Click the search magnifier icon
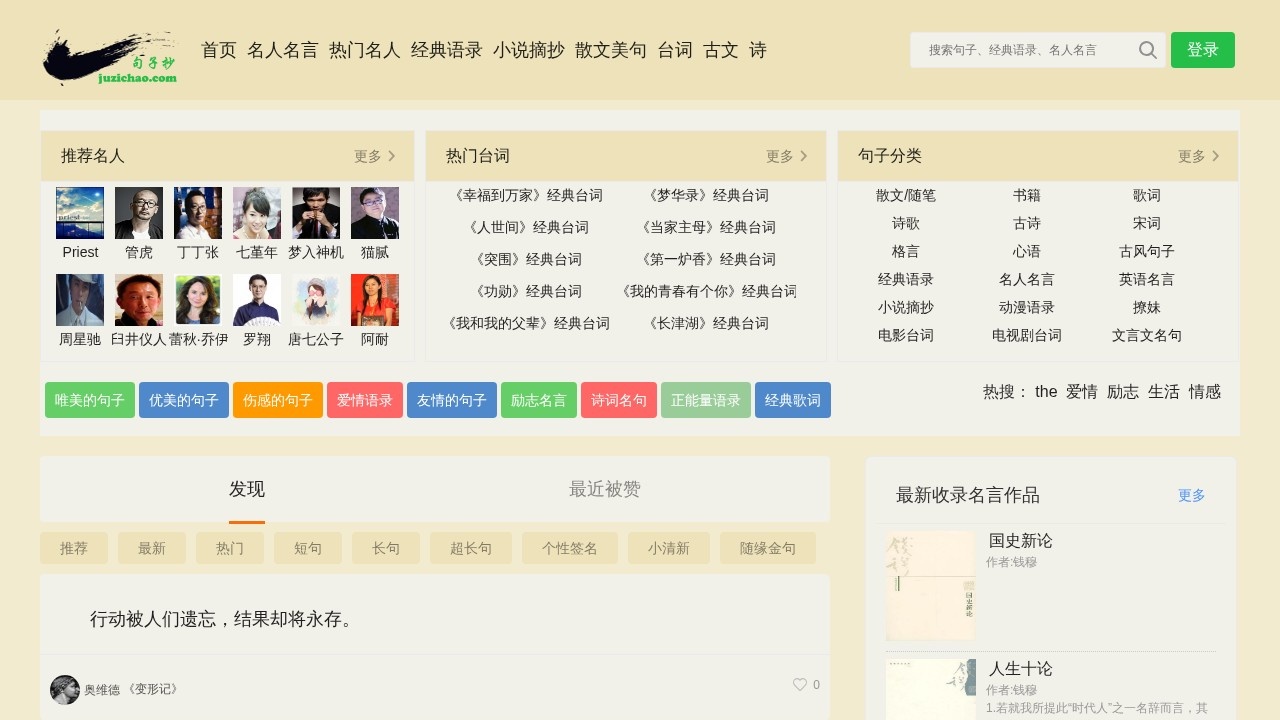The height and width of the screenshot is (720, 1280). point(1147,49)
